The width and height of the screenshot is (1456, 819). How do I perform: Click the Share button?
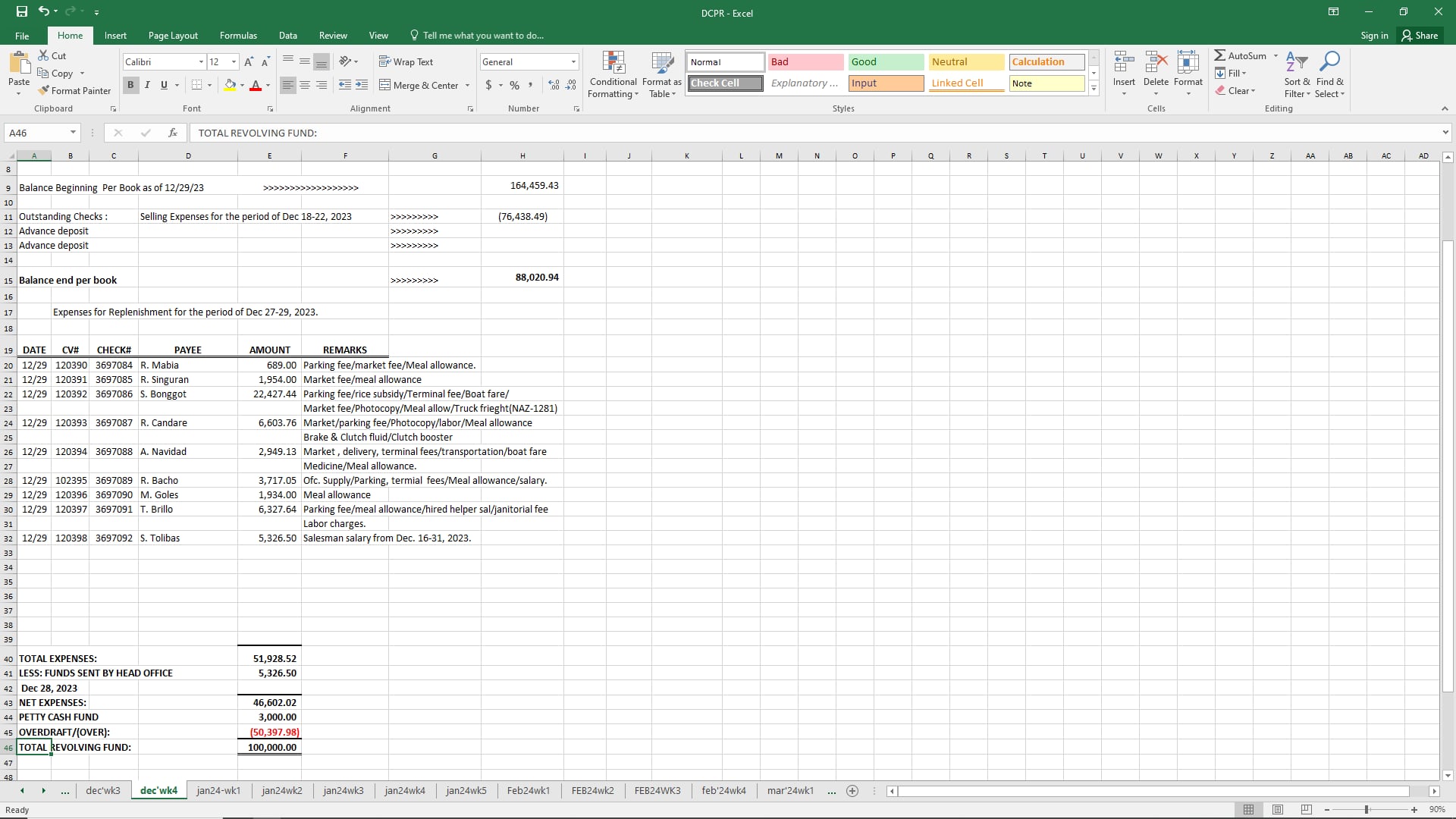pyautogui.click(x=1420, y=36)
